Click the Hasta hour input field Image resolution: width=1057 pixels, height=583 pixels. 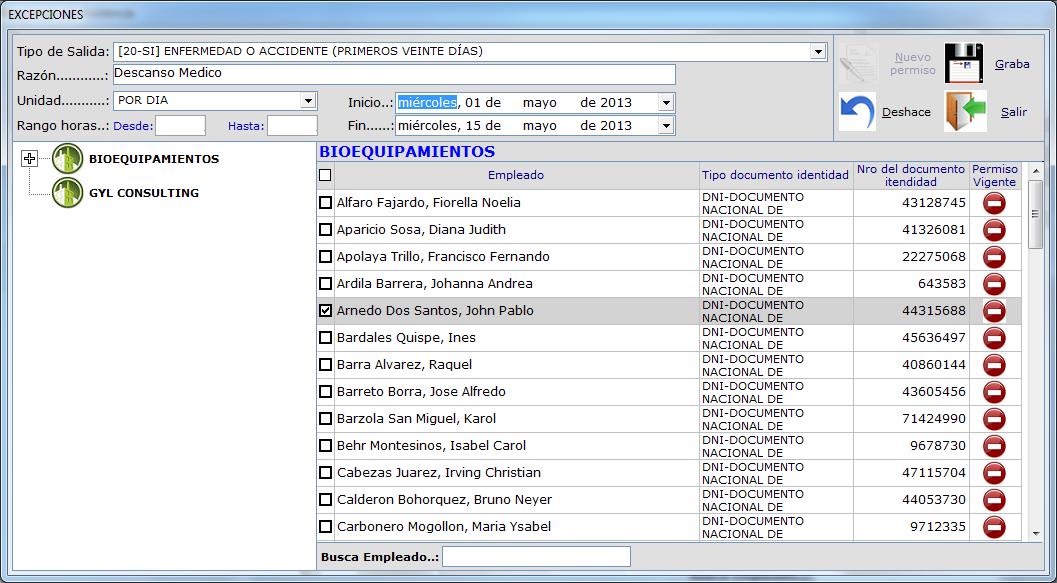point(292,125)
